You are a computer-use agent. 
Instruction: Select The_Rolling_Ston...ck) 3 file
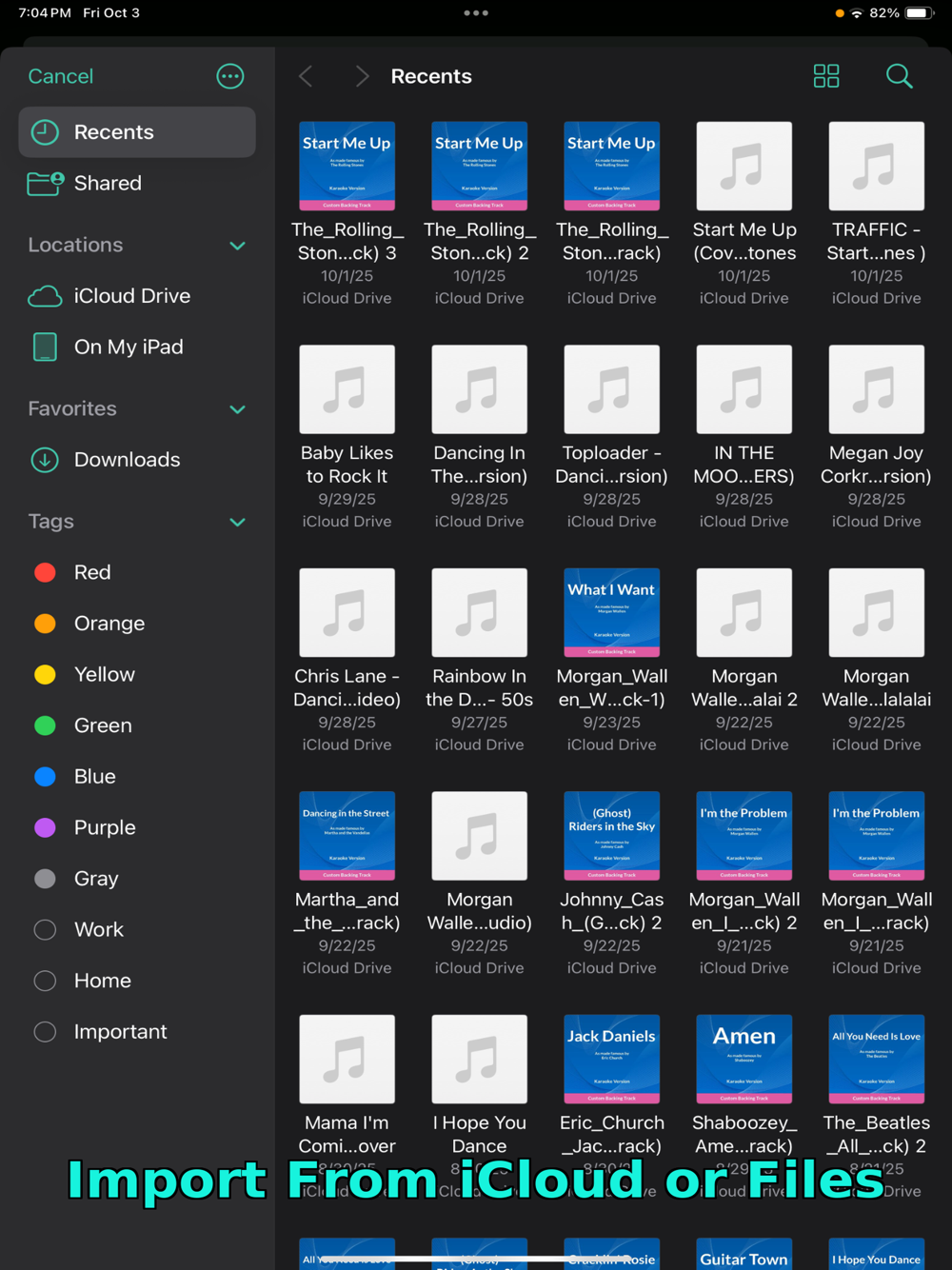click(347, 214)
